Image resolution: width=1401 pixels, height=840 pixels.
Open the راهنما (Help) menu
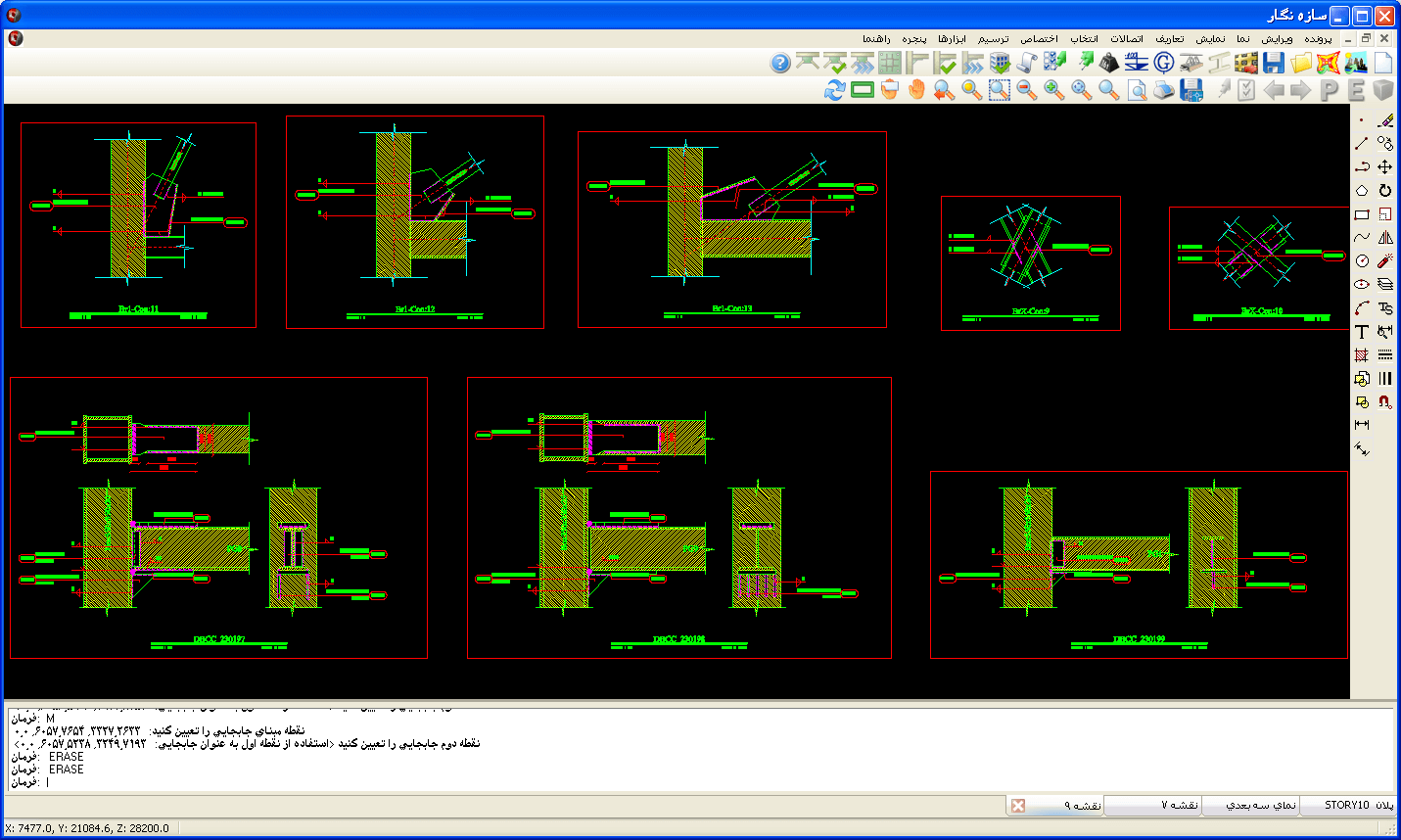876,39
